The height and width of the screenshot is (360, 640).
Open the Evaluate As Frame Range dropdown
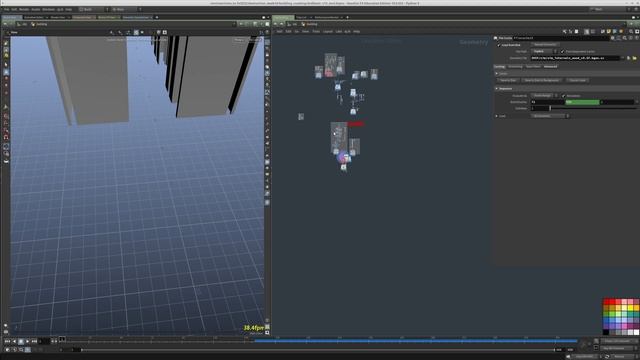544,96
